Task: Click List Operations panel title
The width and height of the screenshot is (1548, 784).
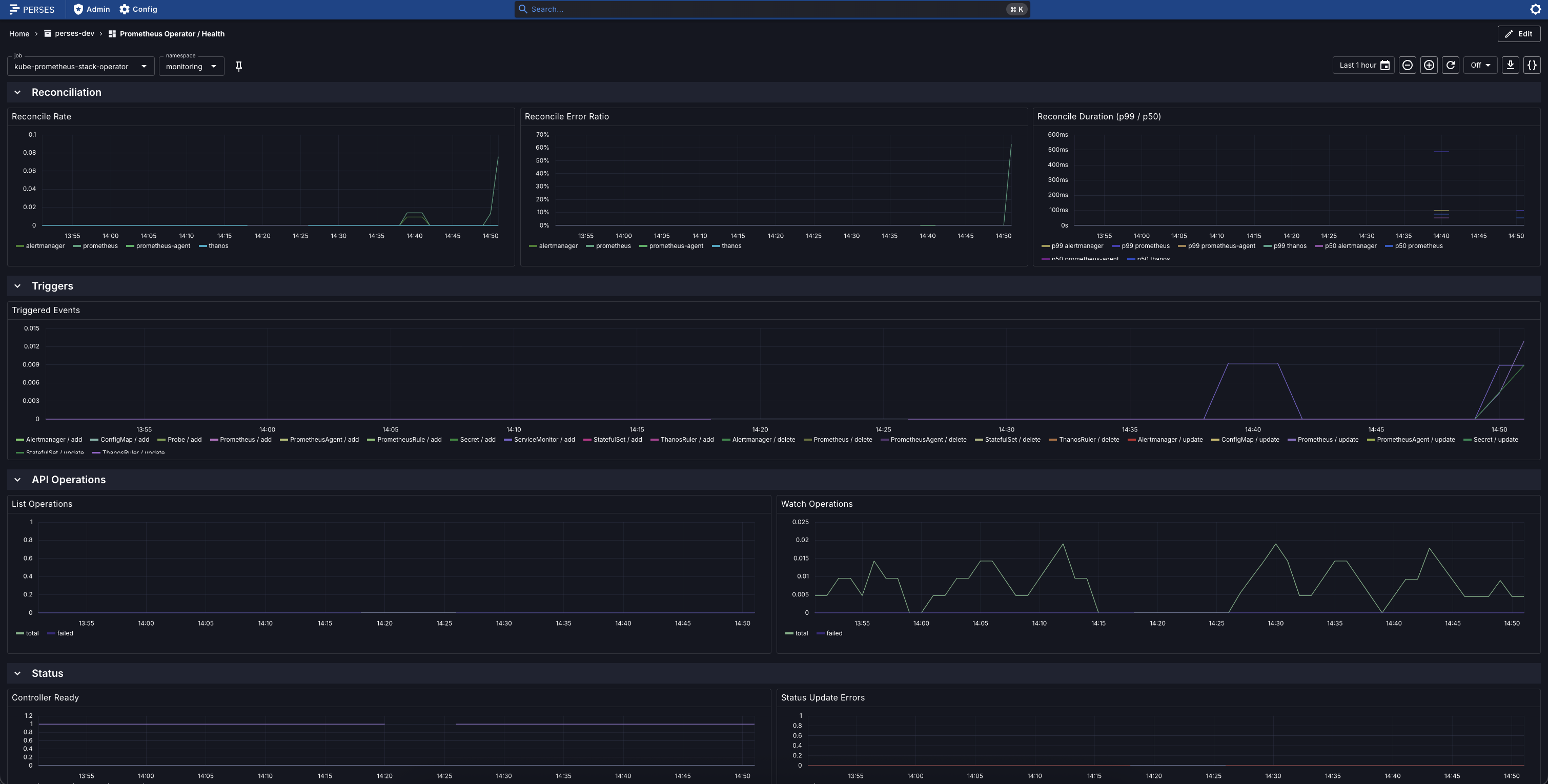Action: click(x=42, y=504)
